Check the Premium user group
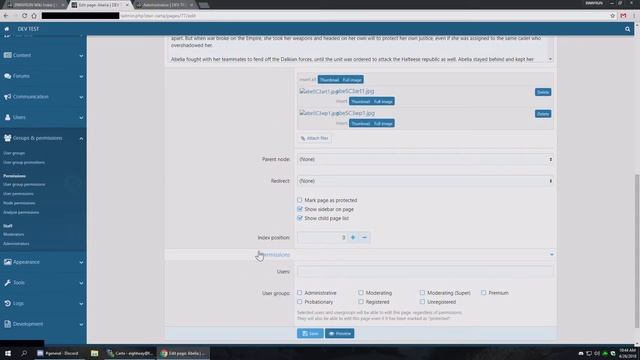The width and height of the screenshot is (640, 360). 483,293
